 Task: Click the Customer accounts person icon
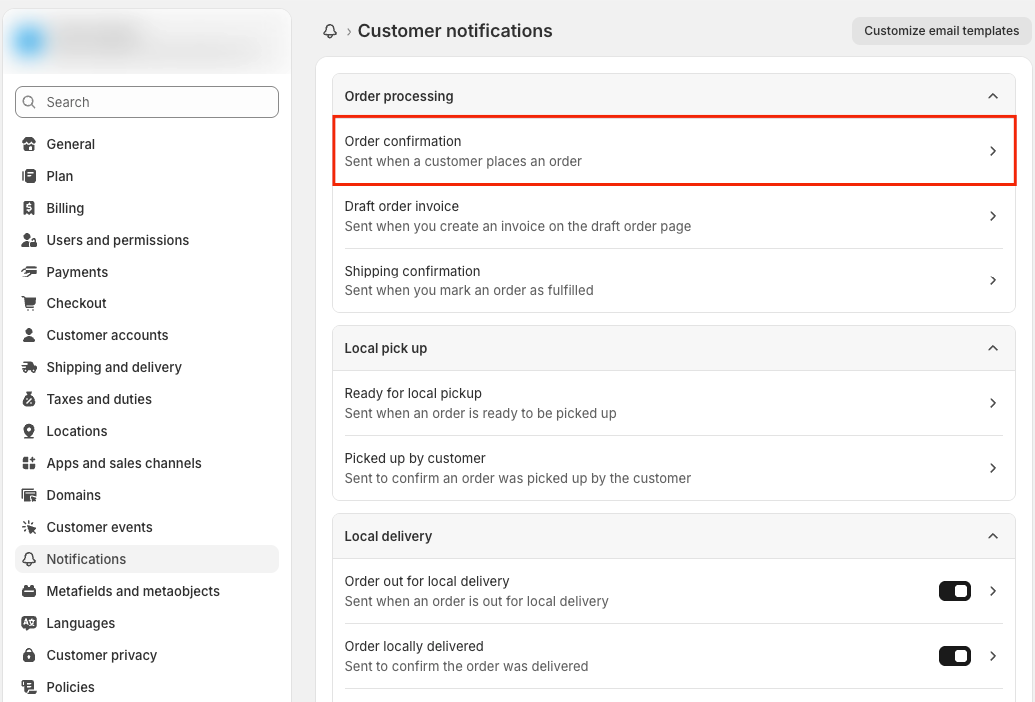[x=29, y=335]
